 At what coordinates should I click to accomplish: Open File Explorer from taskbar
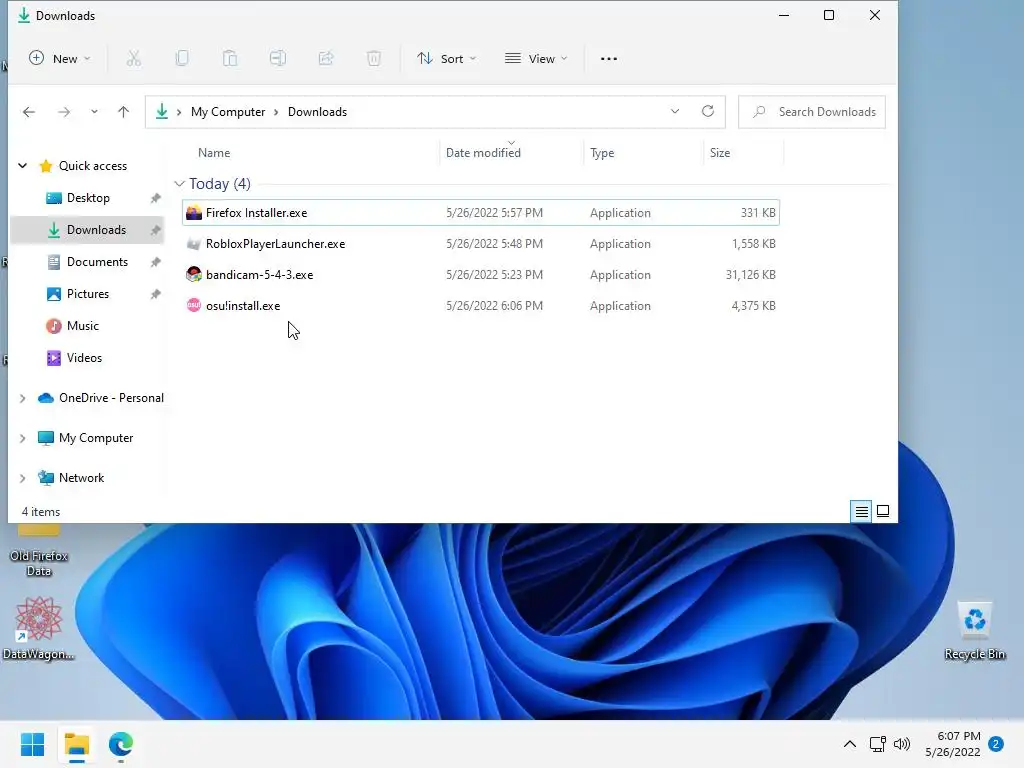pos(76,744)
